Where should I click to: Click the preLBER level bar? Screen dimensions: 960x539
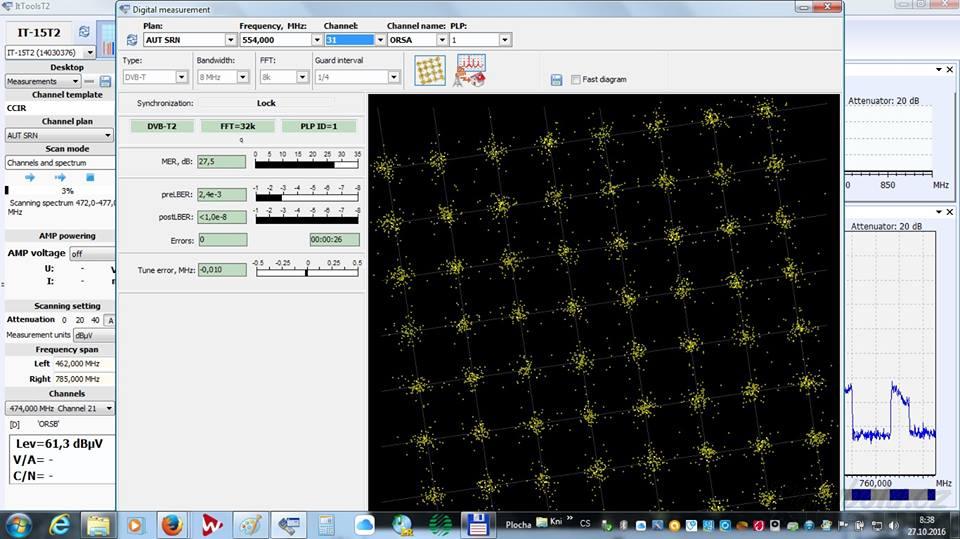coord(307,198)
